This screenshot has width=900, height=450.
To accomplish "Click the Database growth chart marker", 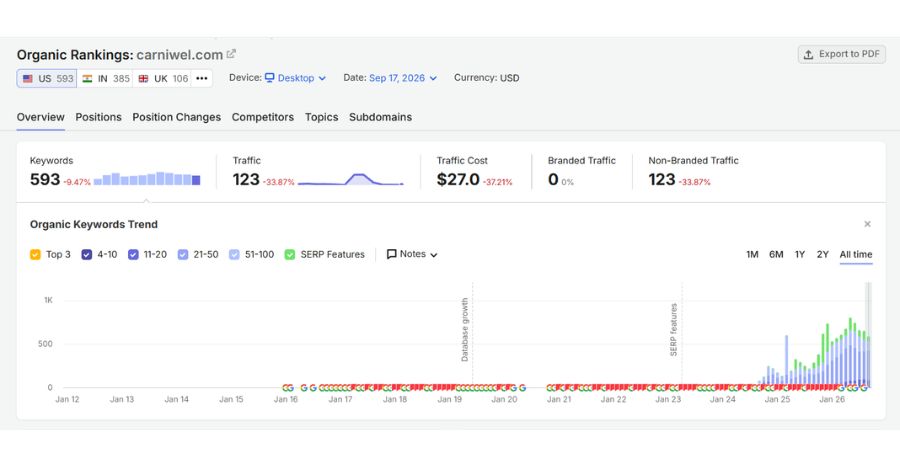I will 465,329.
